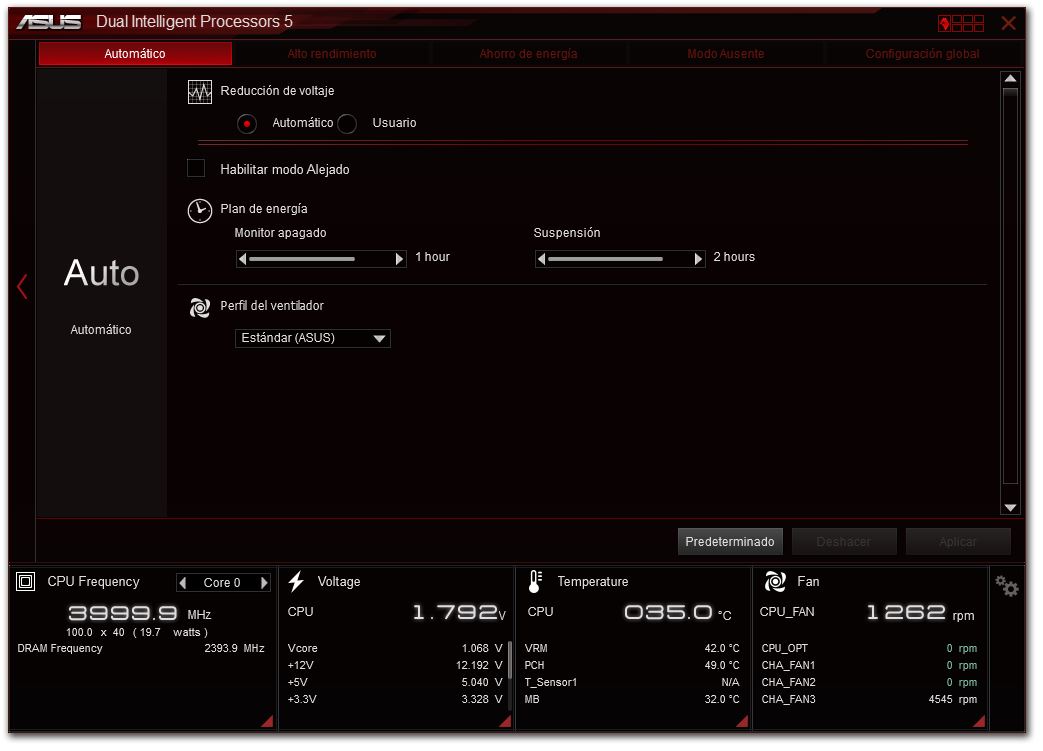Decrease Suspensión time with left arrow

(541, 259)
